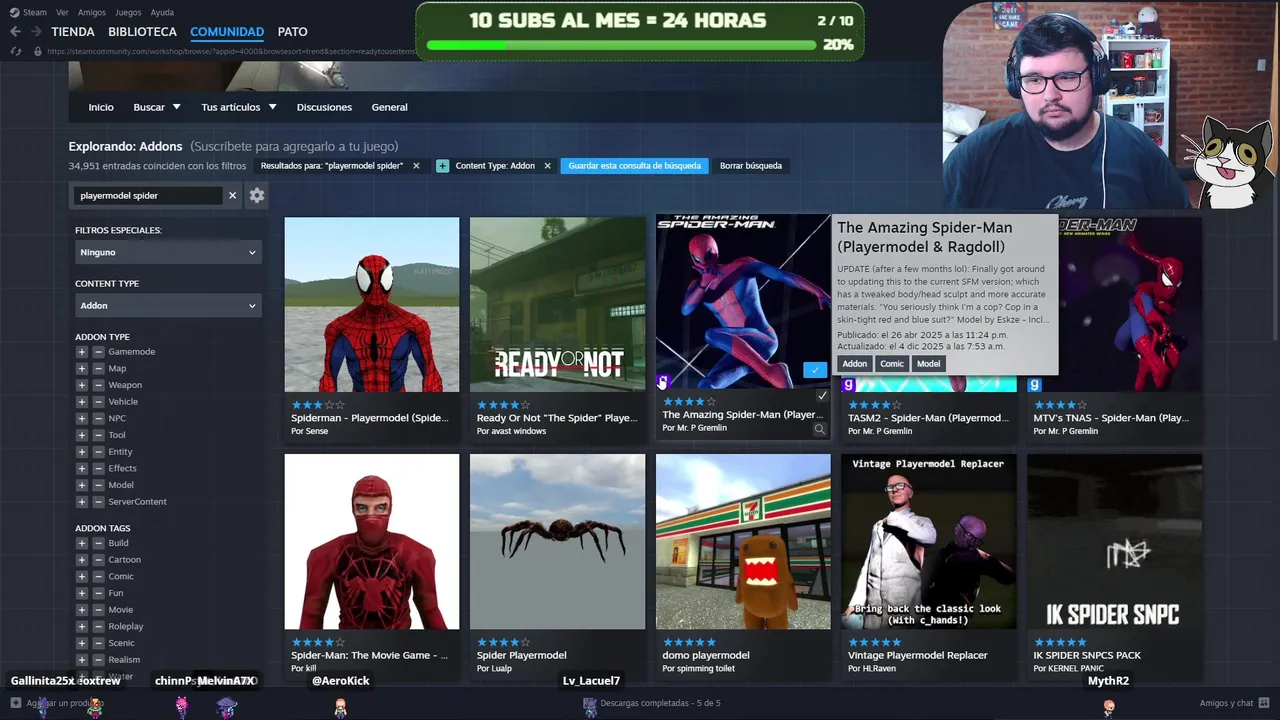Include the NPC addon type
The image size is (1280, 720).
82,418
